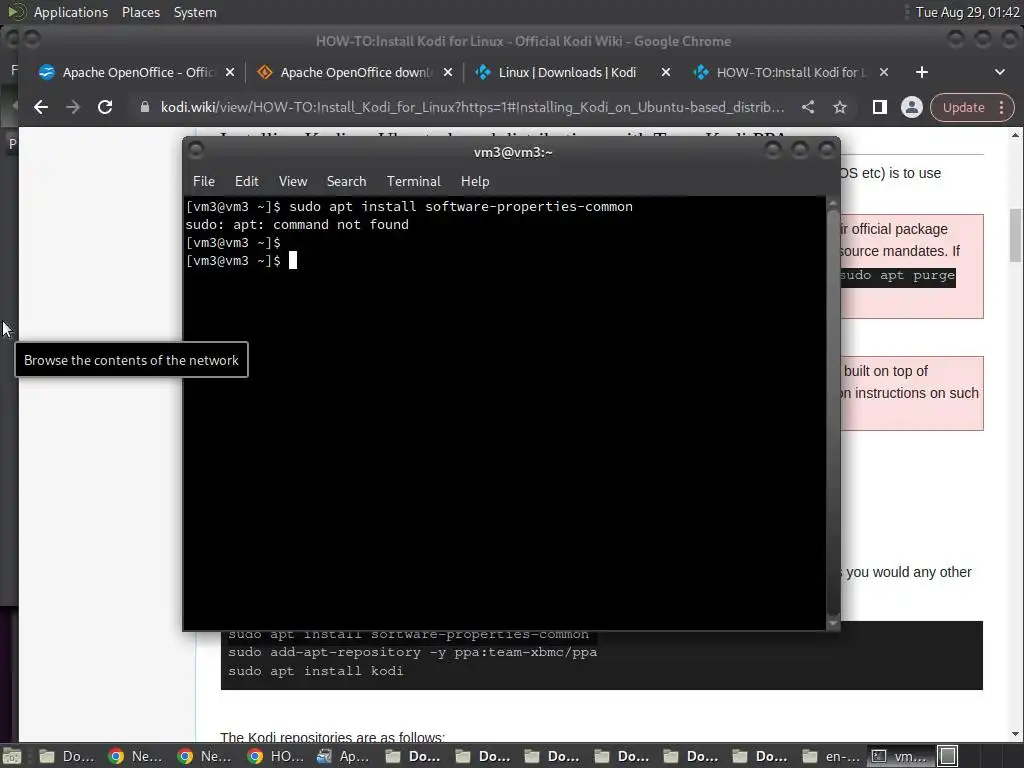This screenshot has height=768, width=1024.
Task: View site info via the padlock icon
Action: [x=145, y=107]
